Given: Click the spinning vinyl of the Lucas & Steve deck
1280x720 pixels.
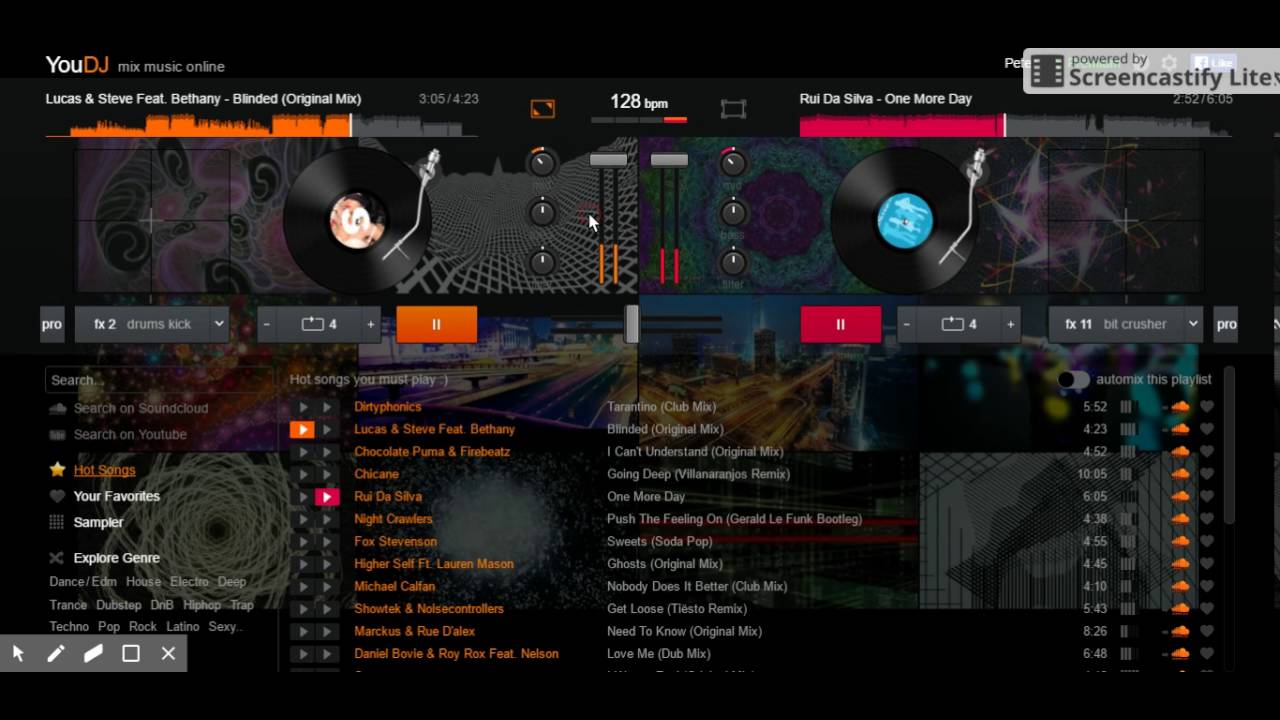Looking at the screenshot, I should click(x=357, y=221).
